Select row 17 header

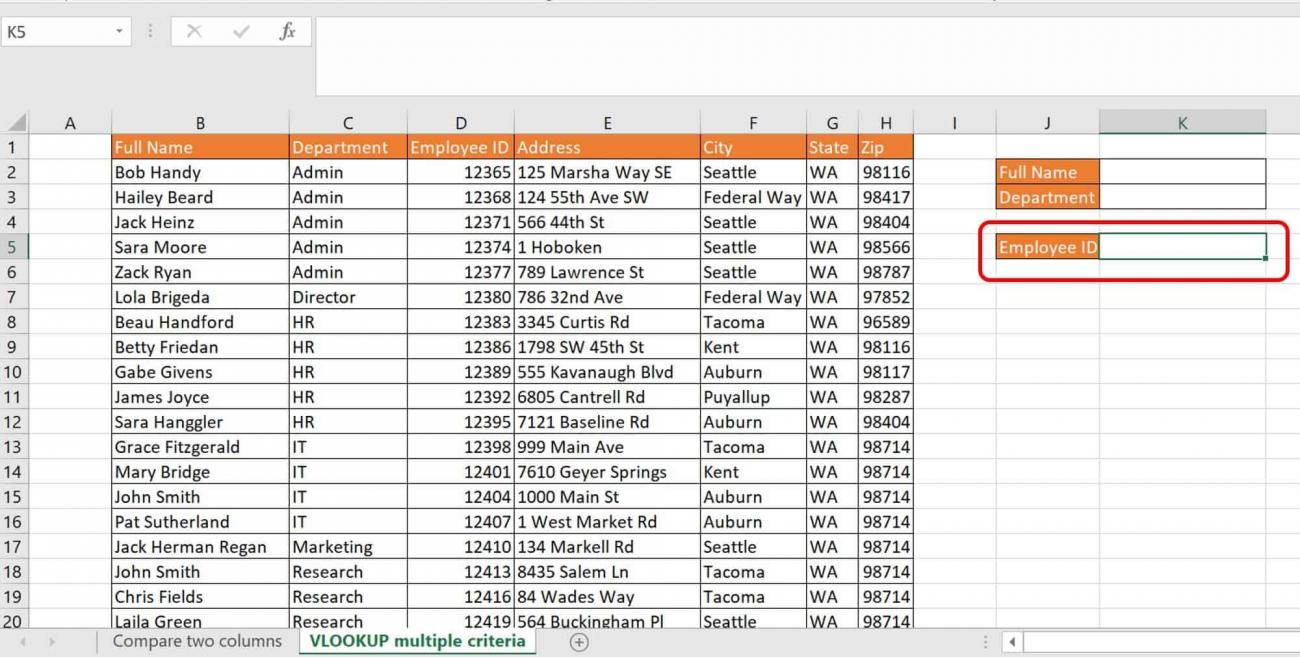coord(14,547)
